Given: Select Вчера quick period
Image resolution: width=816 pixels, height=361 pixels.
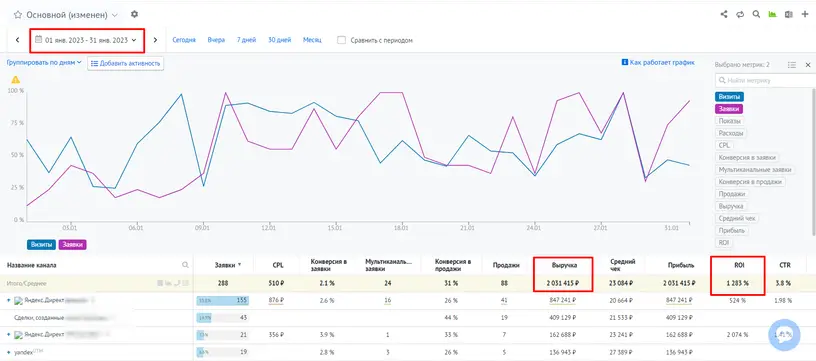Looking at the screenshot, I should tap(216, 40).
